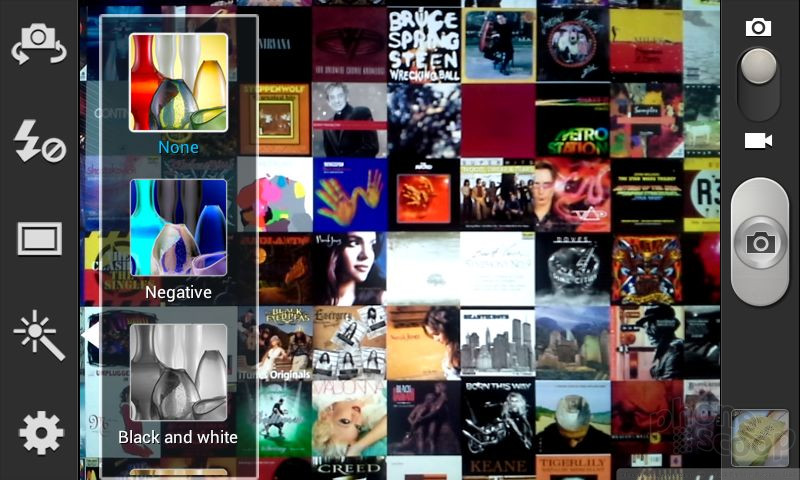Image resolution: width=800 pixels, height=480 pixels.
Task: Switch between front and rear camera
Action: pos(39,44)
